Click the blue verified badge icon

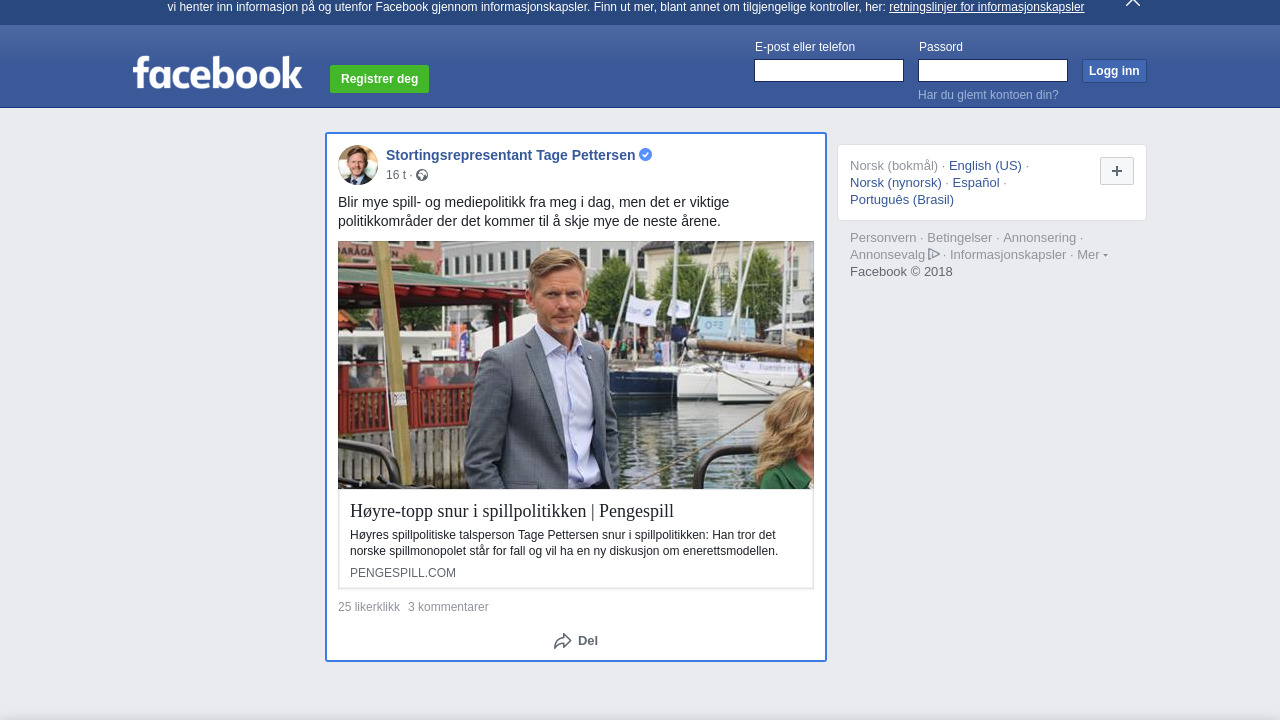tap(646, 154)
